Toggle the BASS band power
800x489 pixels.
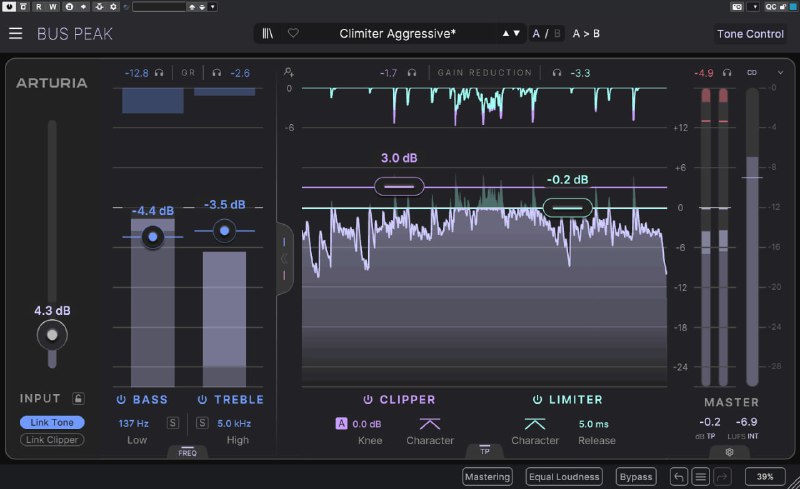pyautogui.click(x=121, y=400)
